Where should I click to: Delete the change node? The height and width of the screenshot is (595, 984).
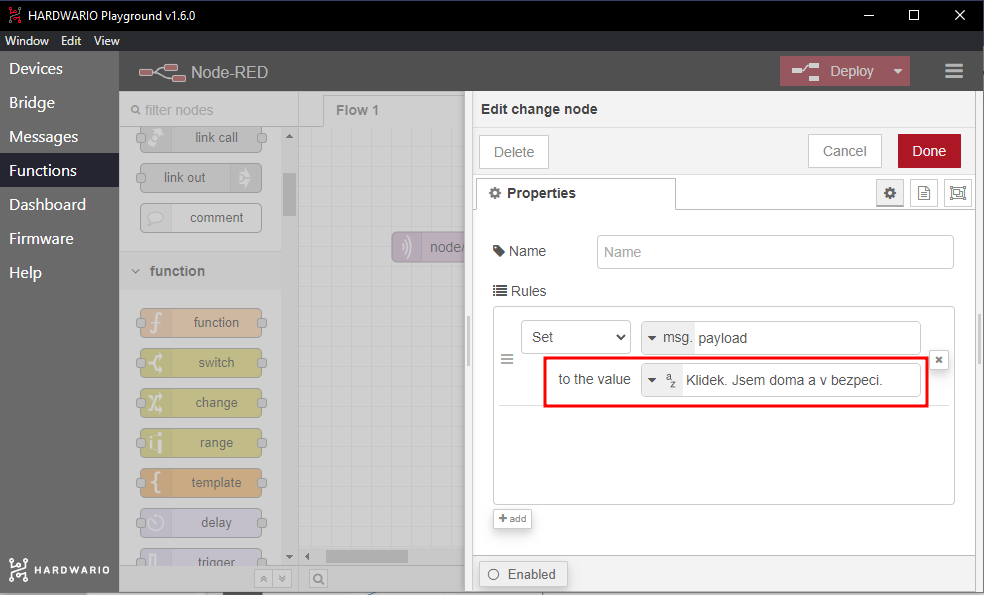514,152
